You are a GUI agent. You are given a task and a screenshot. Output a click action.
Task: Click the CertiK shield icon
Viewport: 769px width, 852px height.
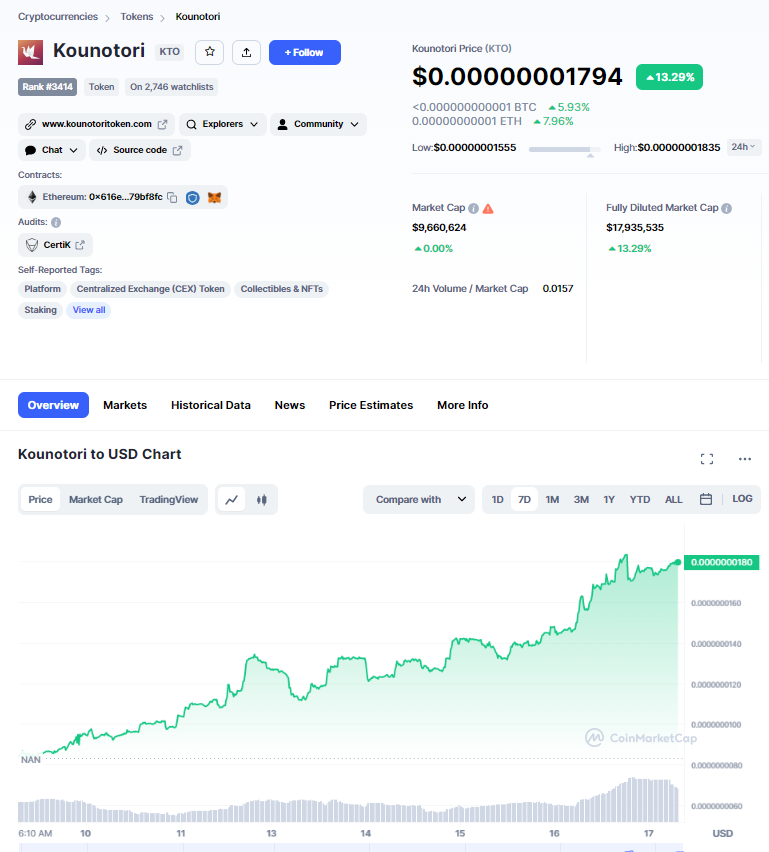[x=32, y=245]
